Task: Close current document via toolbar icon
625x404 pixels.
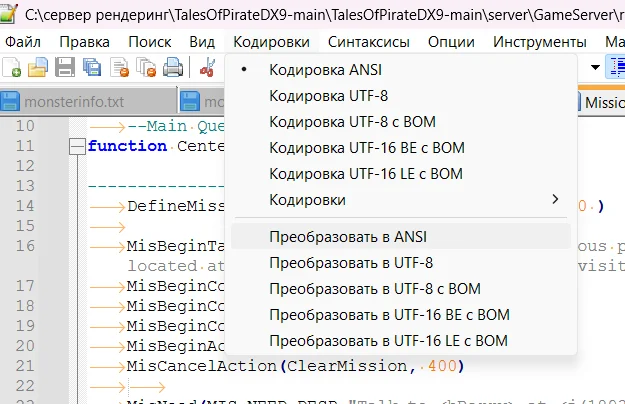Action: click(x=119, y=68)
